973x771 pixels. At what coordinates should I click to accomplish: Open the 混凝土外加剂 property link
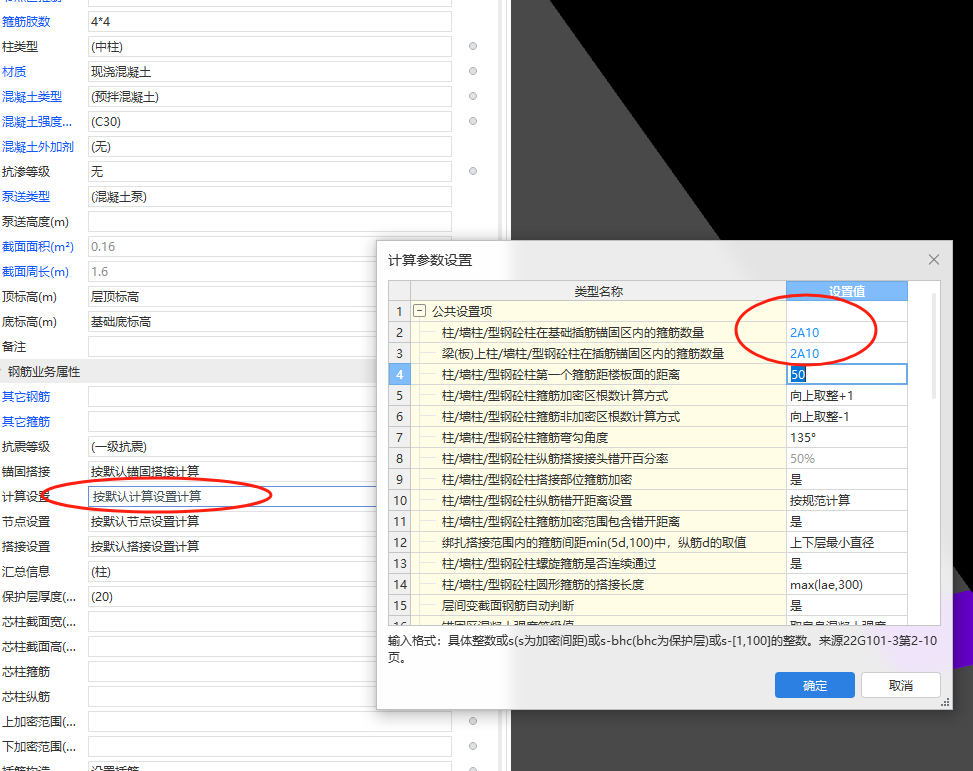coord(38,147)
